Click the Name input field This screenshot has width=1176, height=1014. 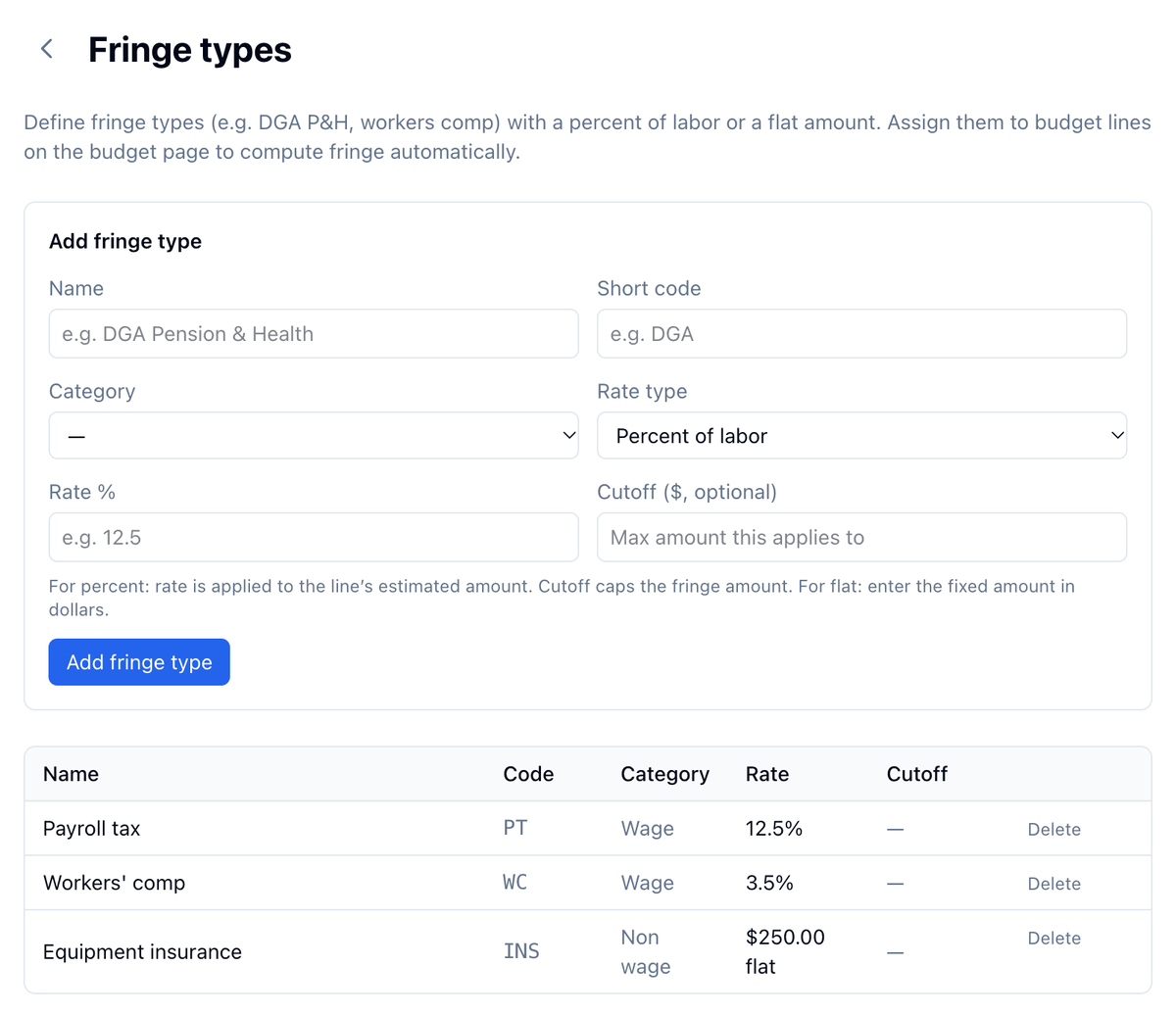(314, 334)
